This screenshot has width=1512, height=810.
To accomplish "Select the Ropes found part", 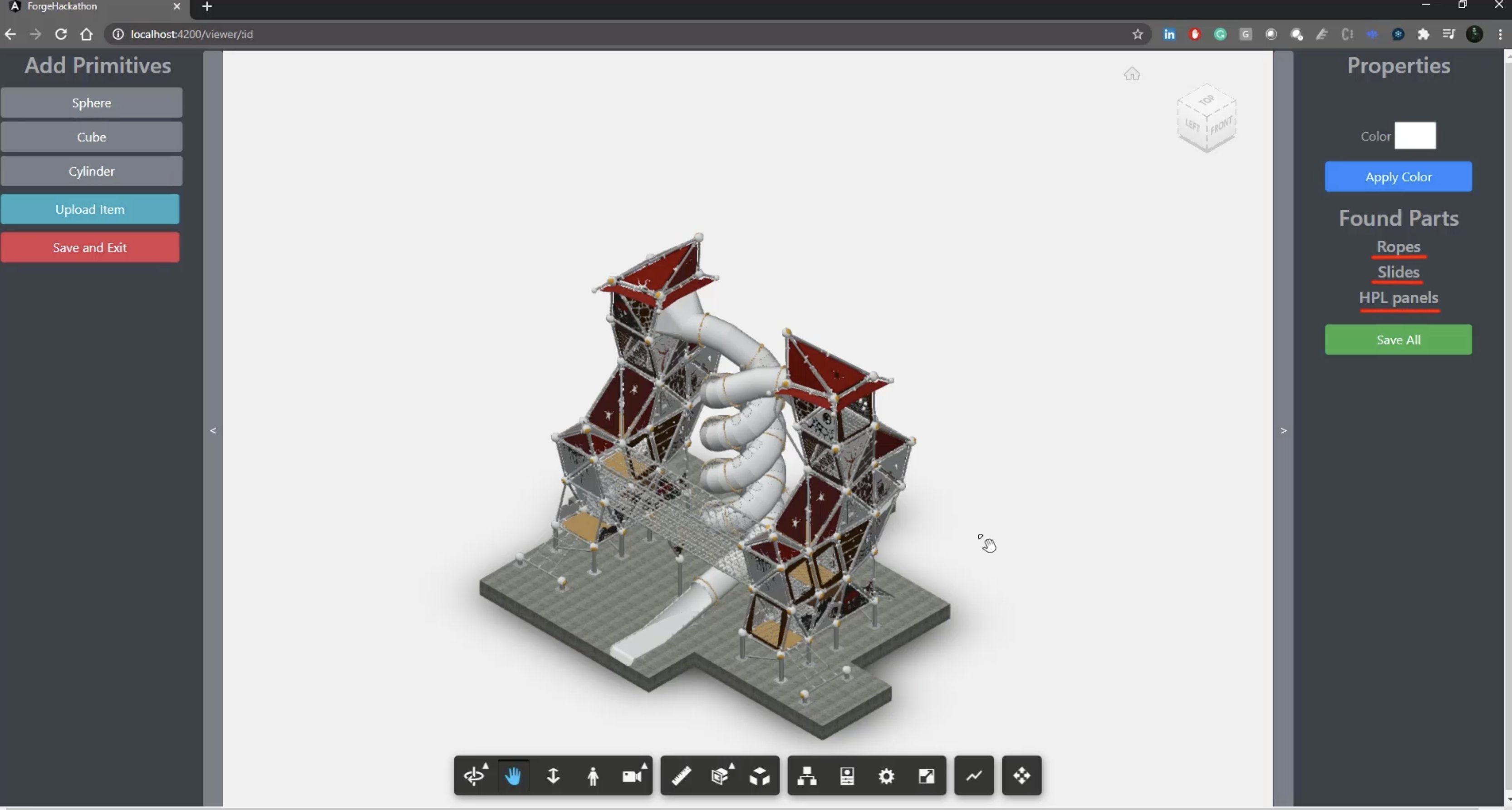I will (x=1398, y=247).
